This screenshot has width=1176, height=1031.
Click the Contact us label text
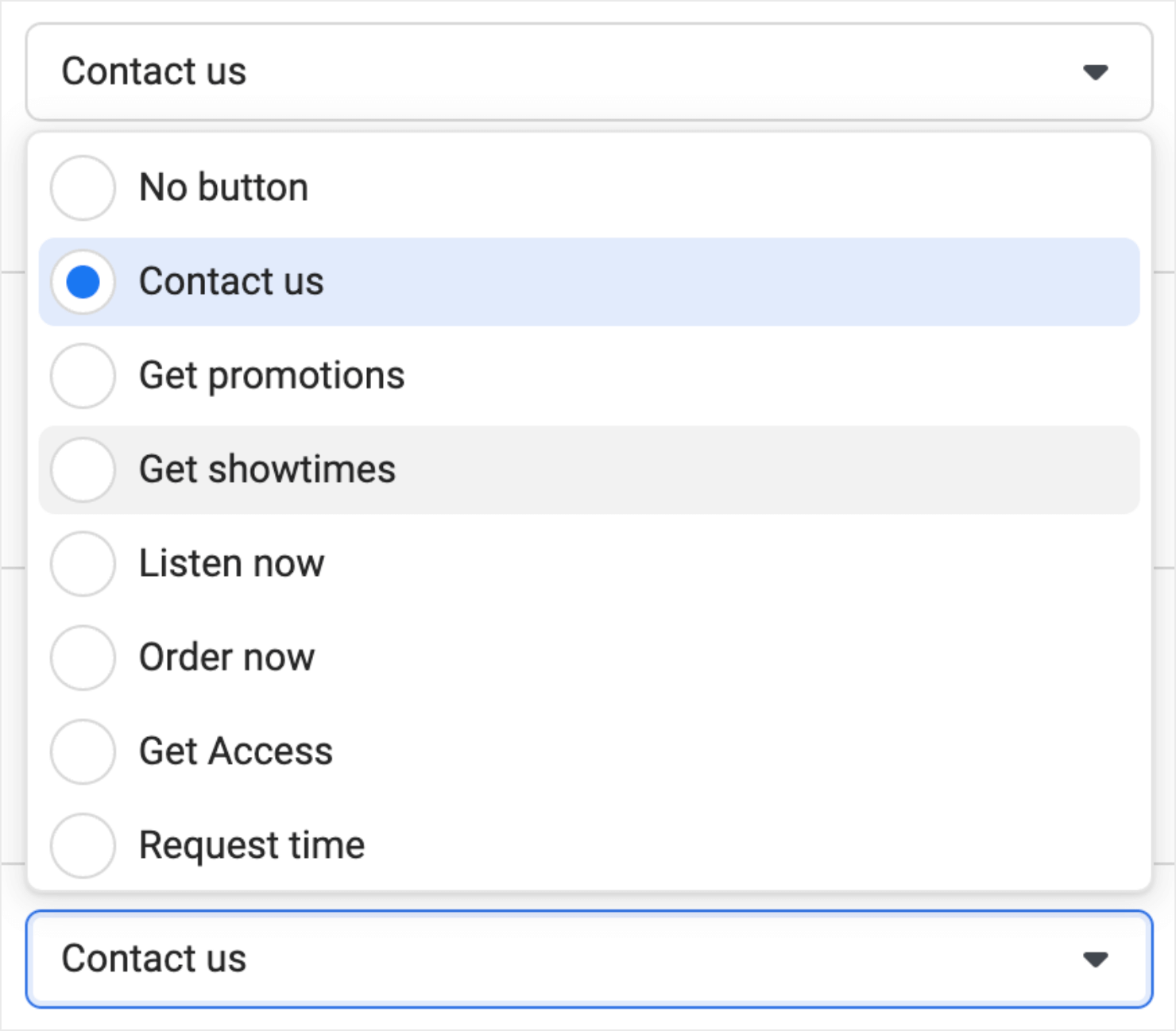coord(231,281)
